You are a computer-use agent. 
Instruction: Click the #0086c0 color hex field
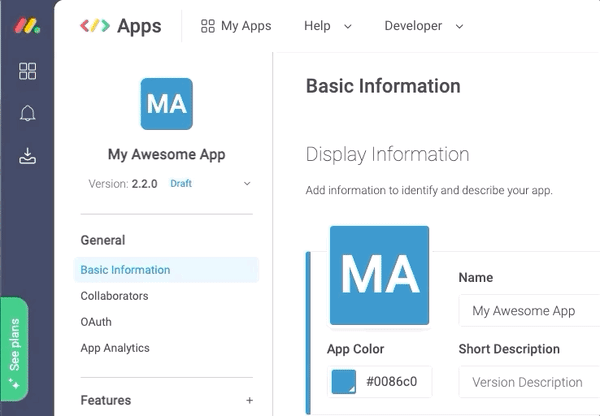pos(391,382)
